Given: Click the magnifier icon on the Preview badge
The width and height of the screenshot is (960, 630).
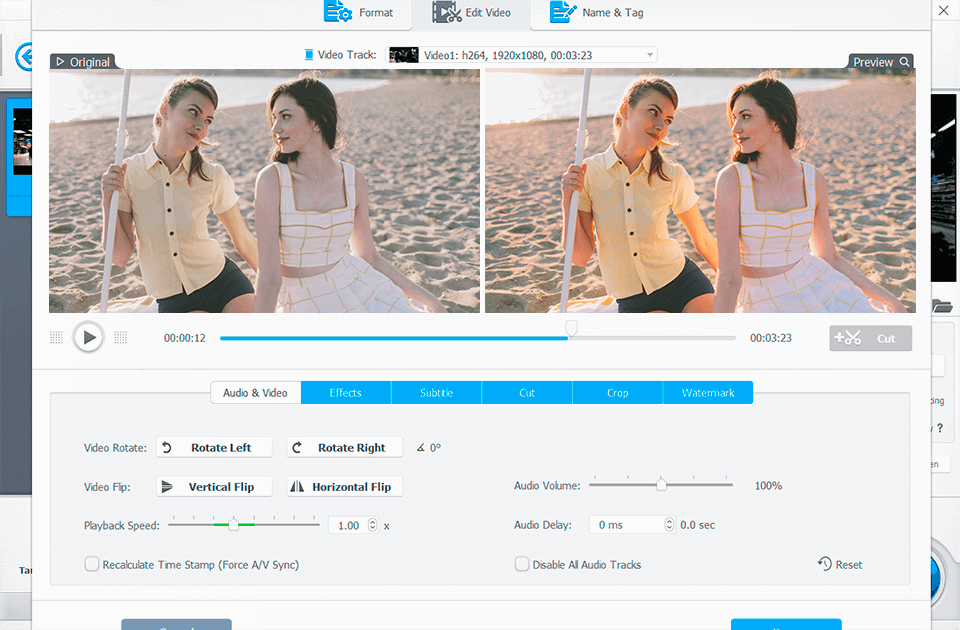Looking at the screenshot, I should 905,61.
